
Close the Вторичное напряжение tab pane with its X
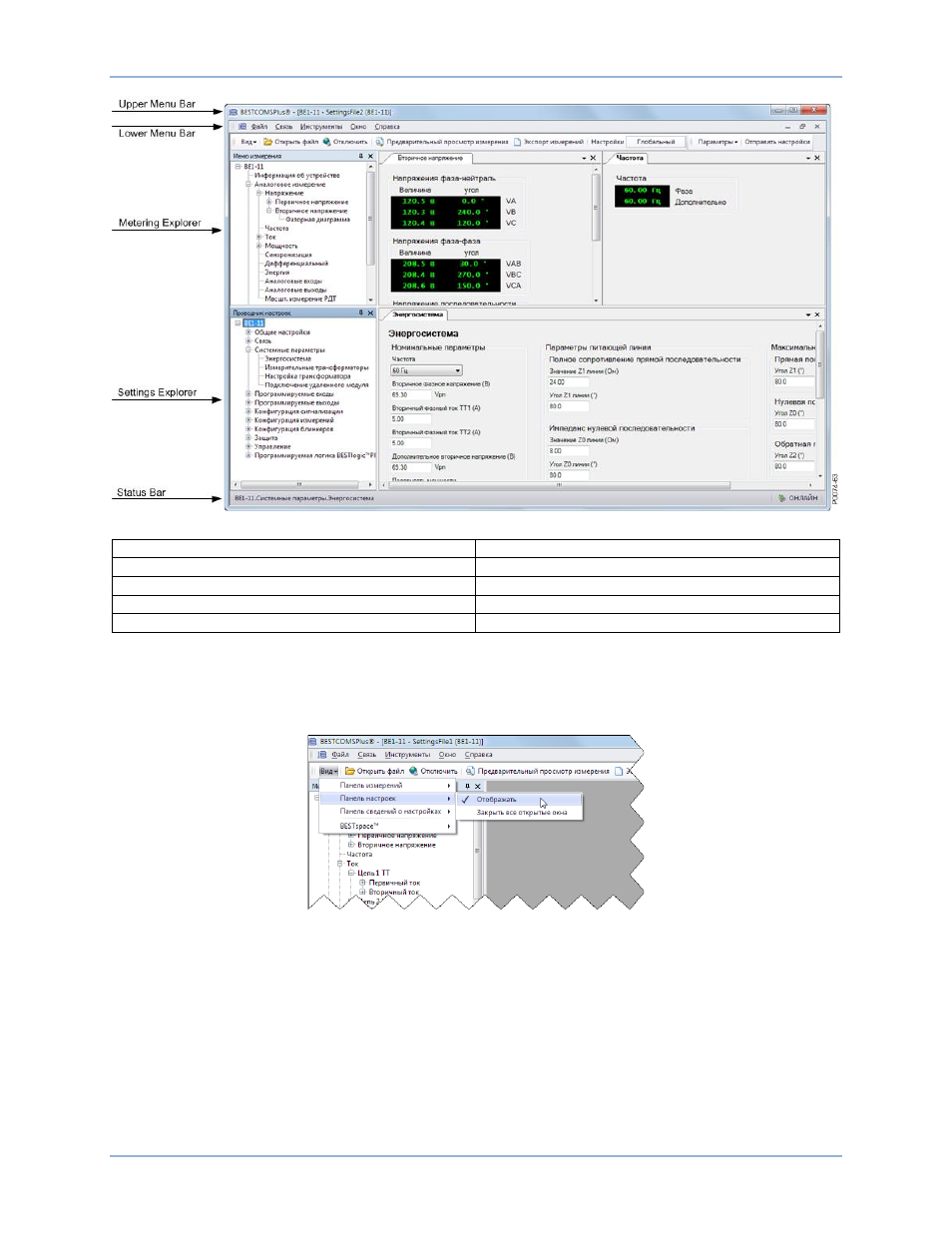[x=594, y=158]
